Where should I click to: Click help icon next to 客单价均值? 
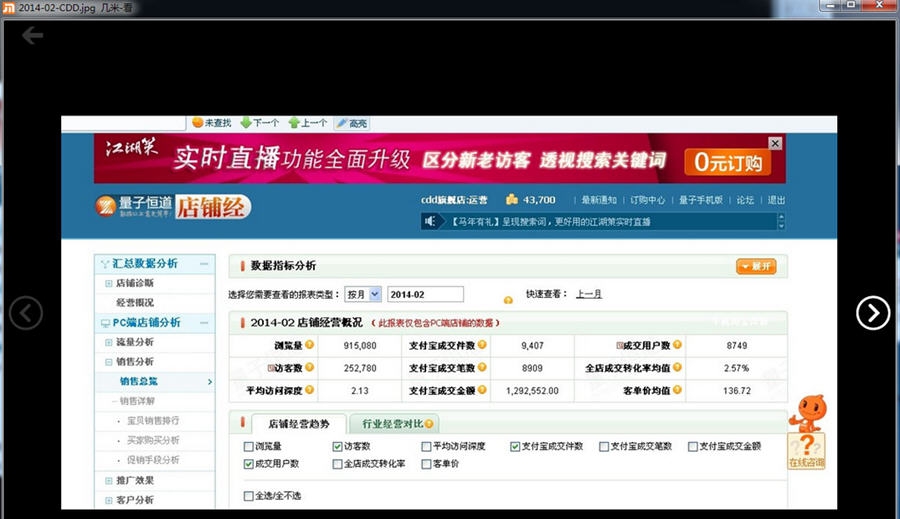pos(677,389)
